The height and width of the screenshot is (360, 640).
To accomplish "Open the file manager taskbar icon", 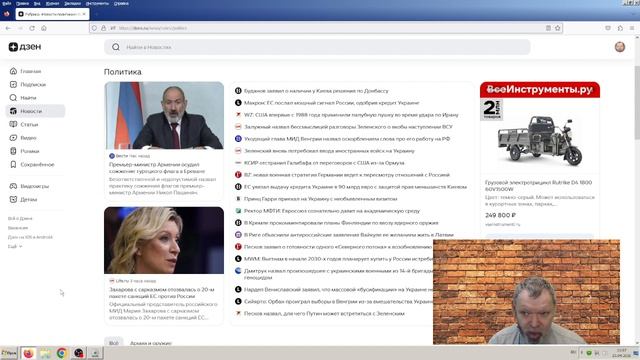I will pos(45,353).
